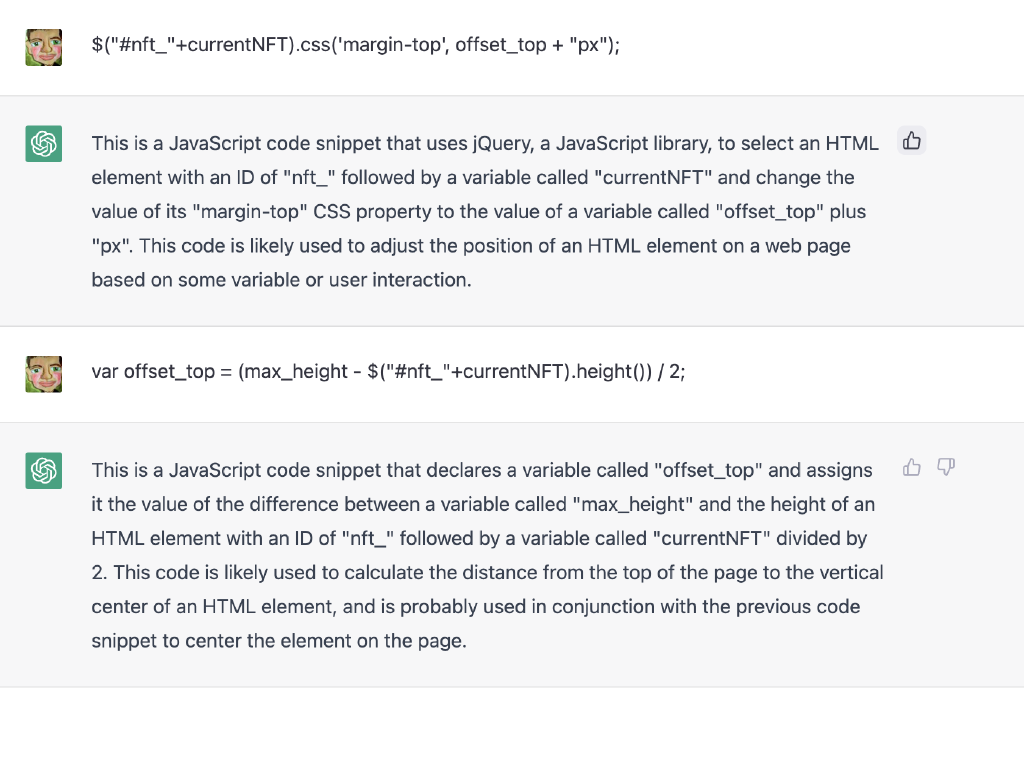Click the "element with an ID of" line start
The width and height of the screenshot is (1024, 773).
click(184, 178)
